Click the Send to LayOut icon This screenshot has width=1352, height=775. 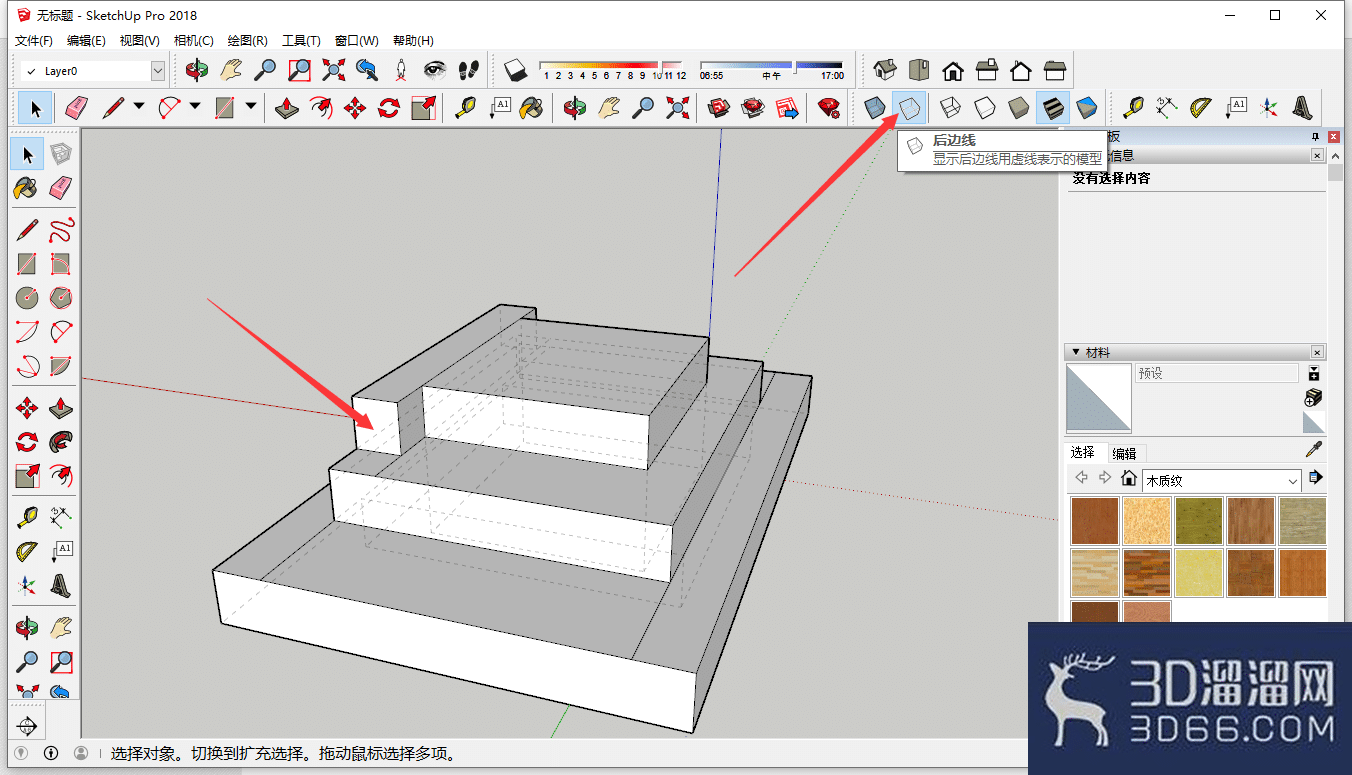[x=787, y=107]
